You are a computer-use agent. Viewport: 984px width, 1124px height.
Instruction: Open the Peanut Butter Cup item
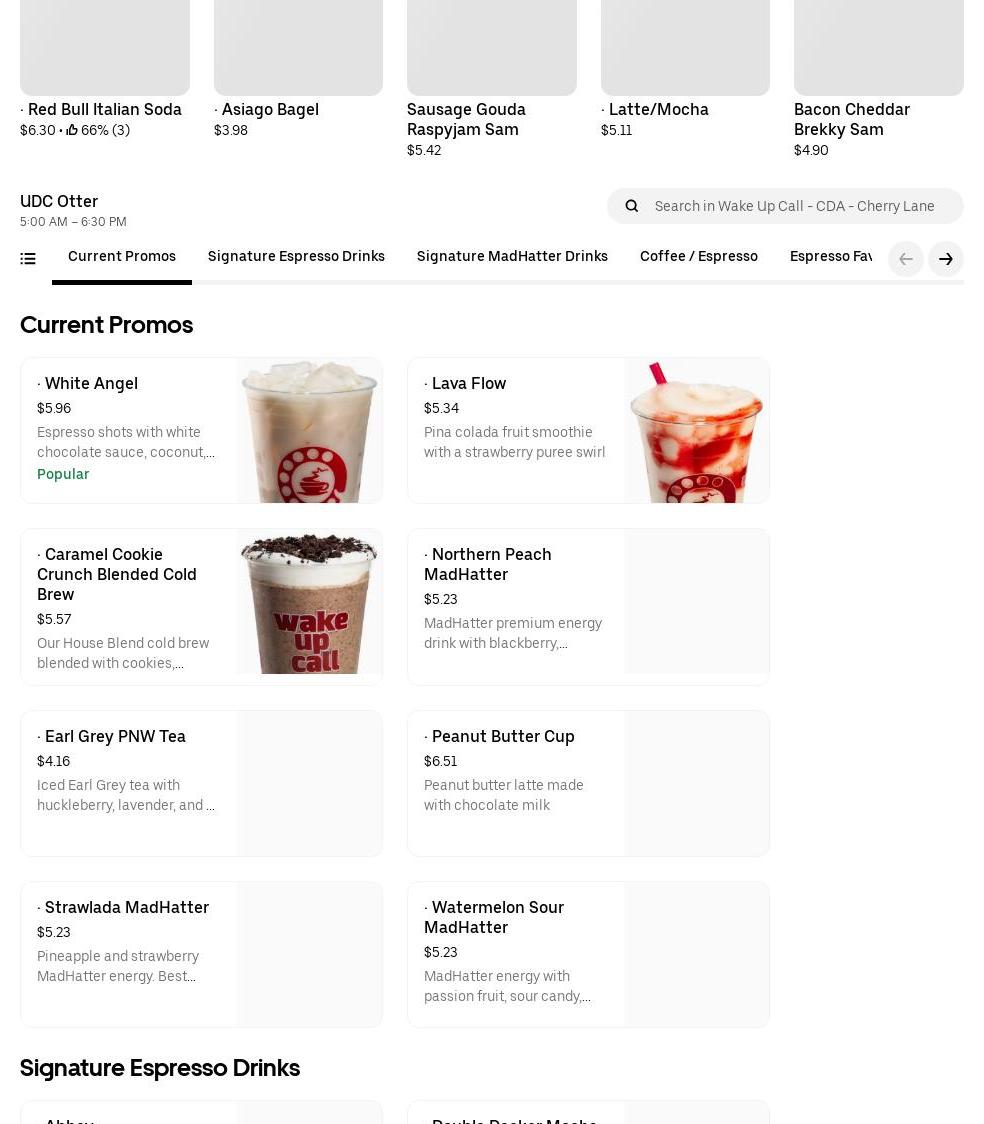point(588,784)
